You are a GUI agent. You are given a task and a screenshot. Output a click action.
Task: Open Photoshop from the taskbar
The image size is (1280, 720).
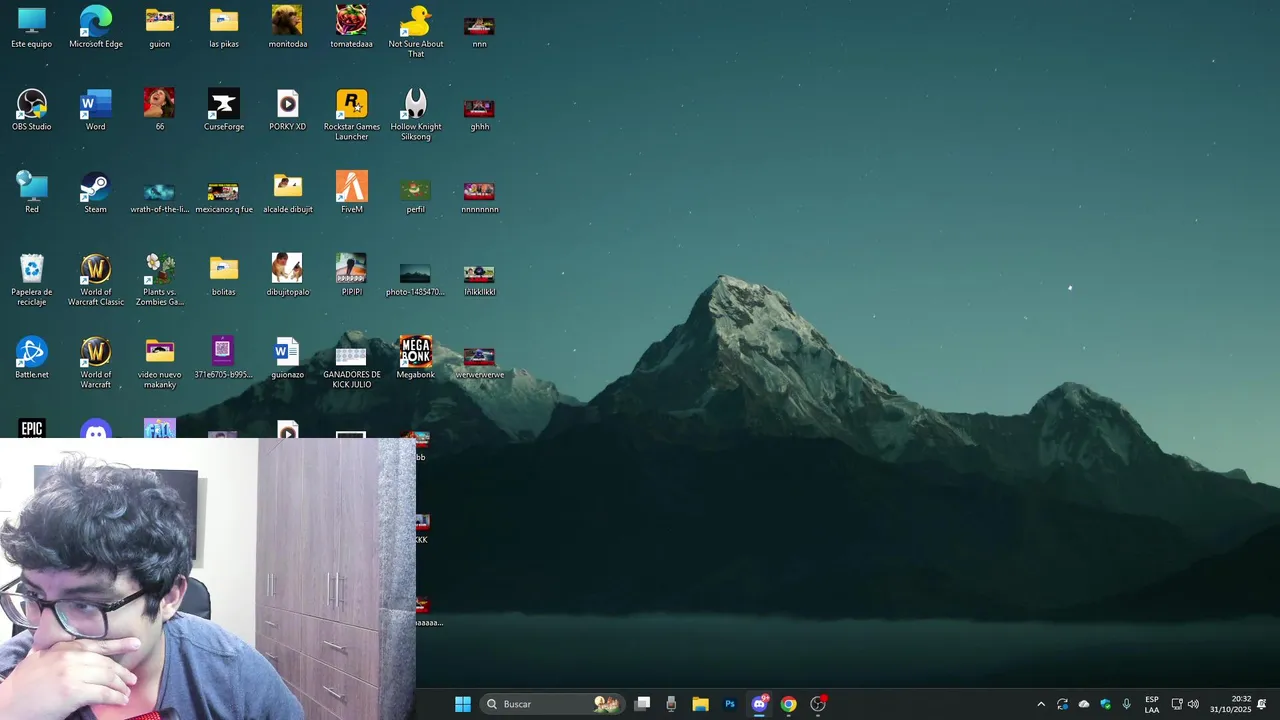[x=730, y=704]
